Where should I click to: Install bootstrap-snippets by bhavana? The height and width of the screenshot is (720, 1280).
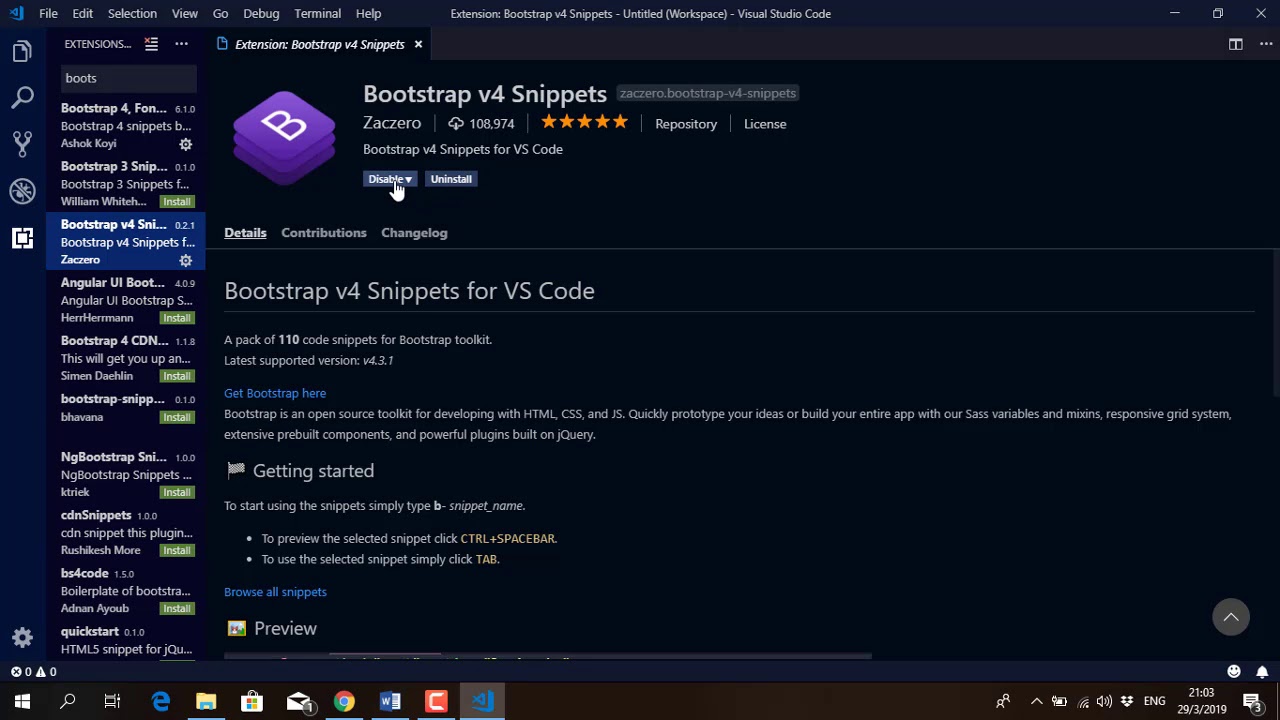tap(177, 417)
